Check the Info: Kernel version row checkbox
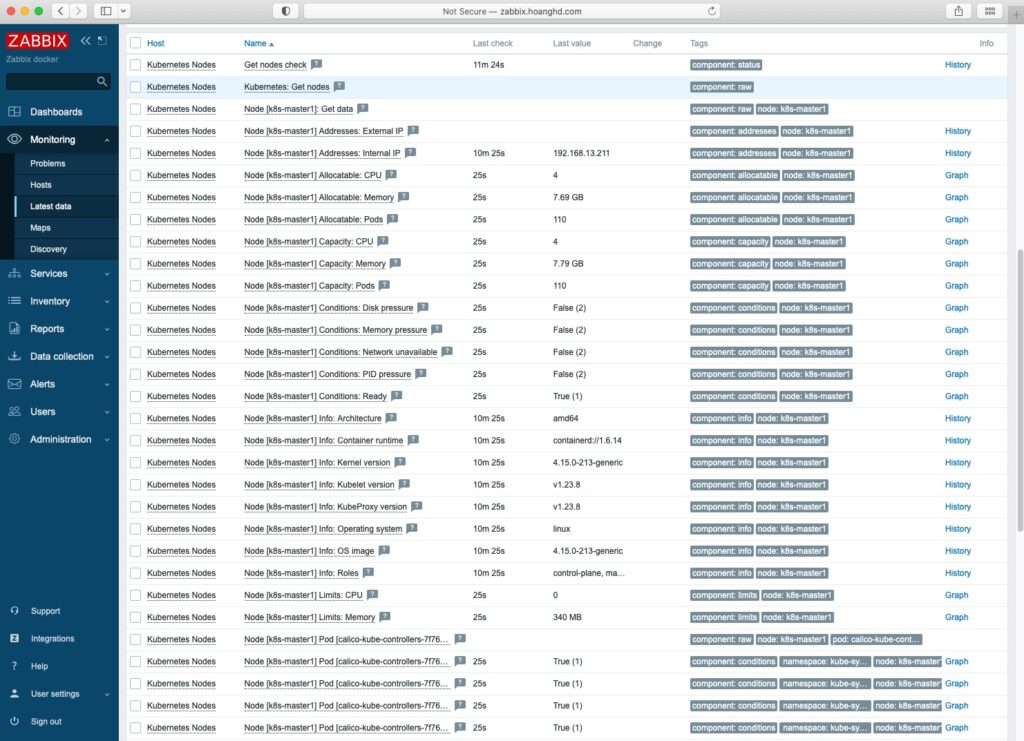The width and height of the screenshot is (1024, 741). (x=135, y=462)
